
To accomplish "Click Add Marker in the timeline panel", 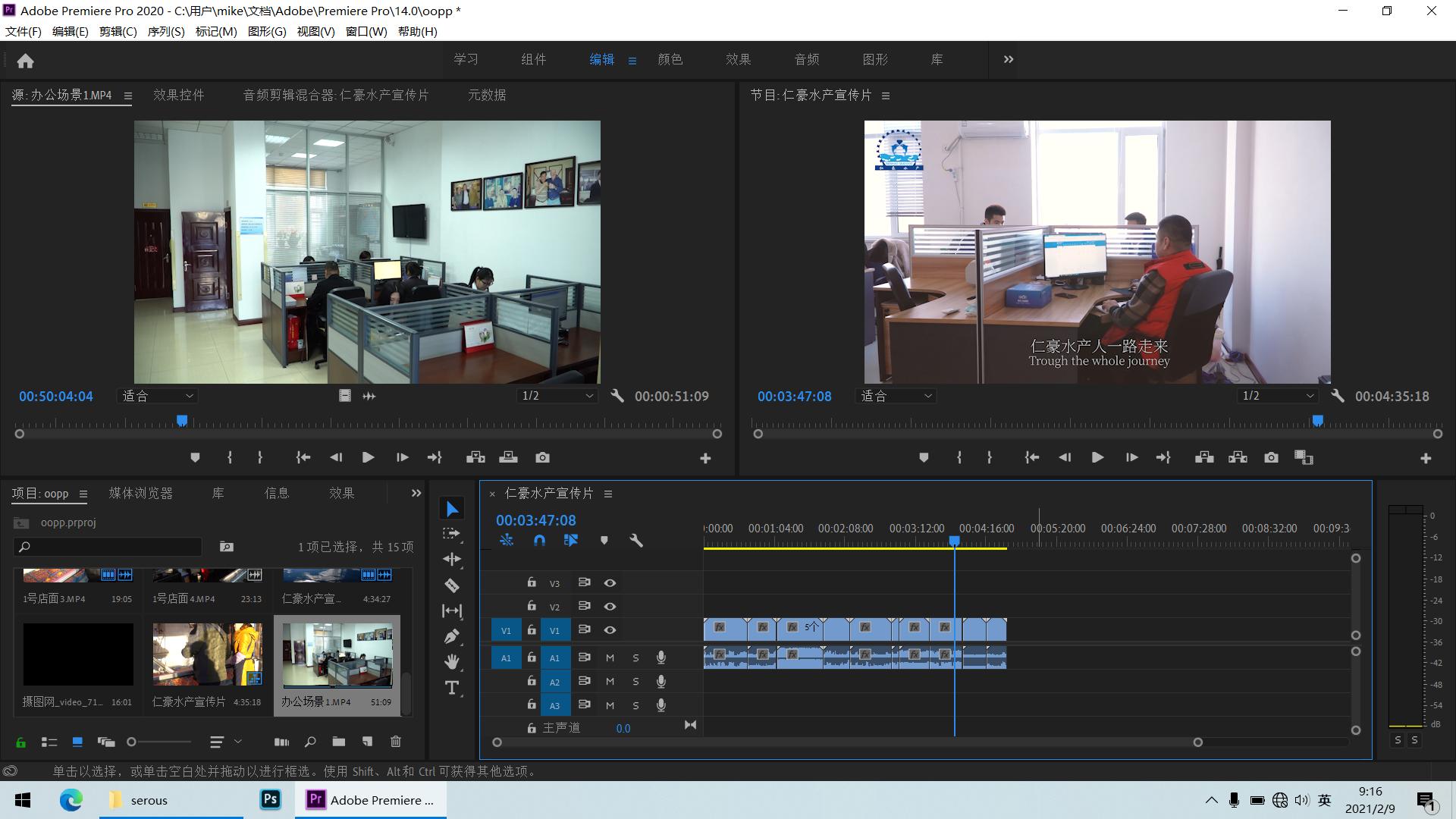I will [604, 541].
